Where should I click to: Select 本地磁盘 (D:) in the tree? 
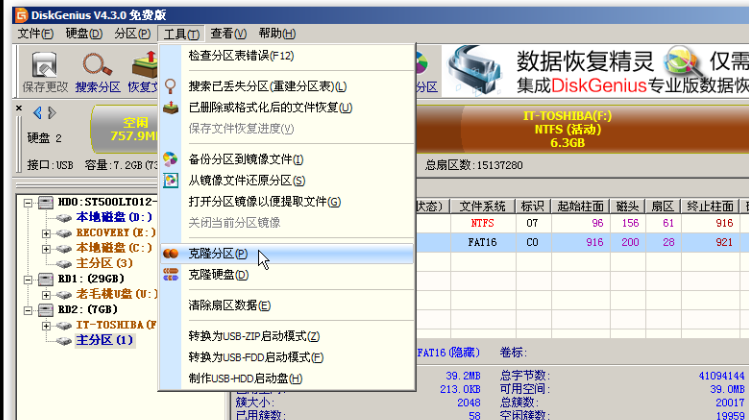point(114,217)
